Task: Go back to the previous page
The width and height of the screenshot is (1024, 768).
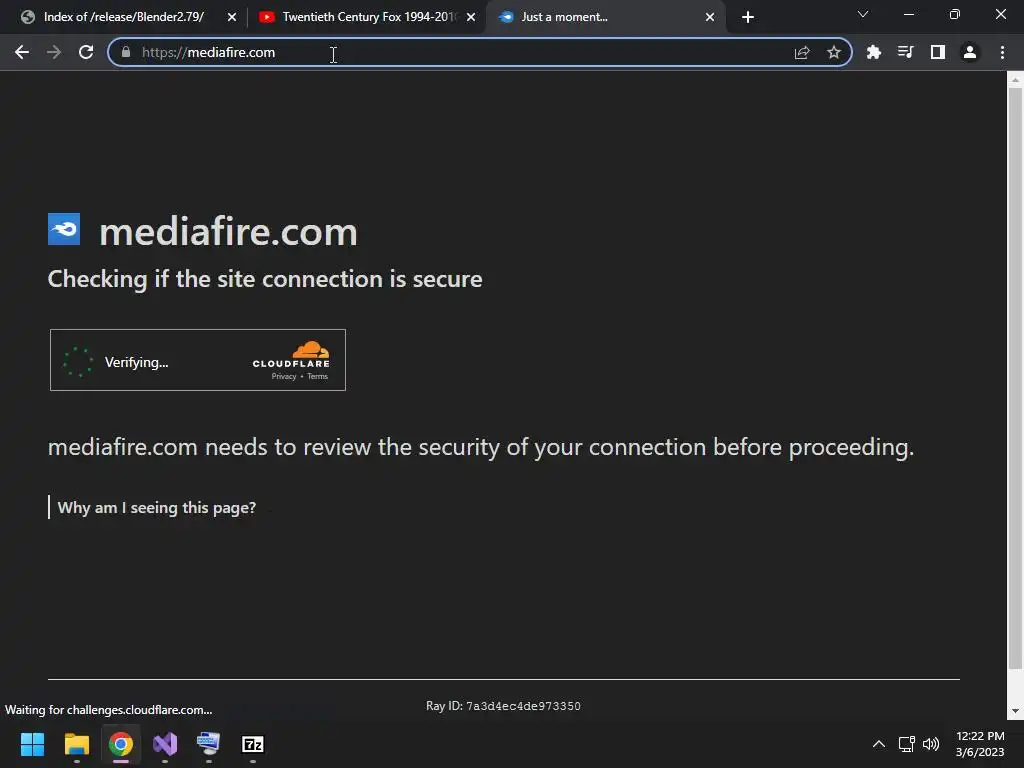Action: click(22, 52)
